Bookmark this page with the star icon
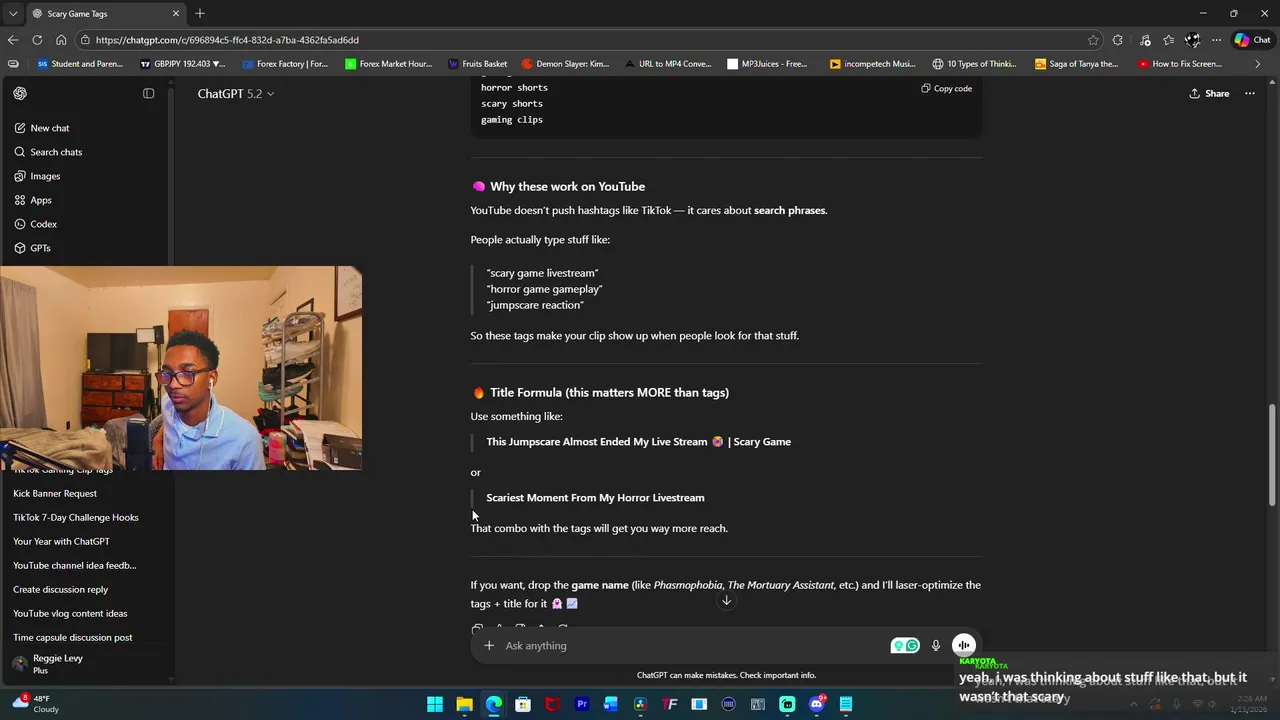Viewport: 1280px width, 720px height. coord(1093,40)
